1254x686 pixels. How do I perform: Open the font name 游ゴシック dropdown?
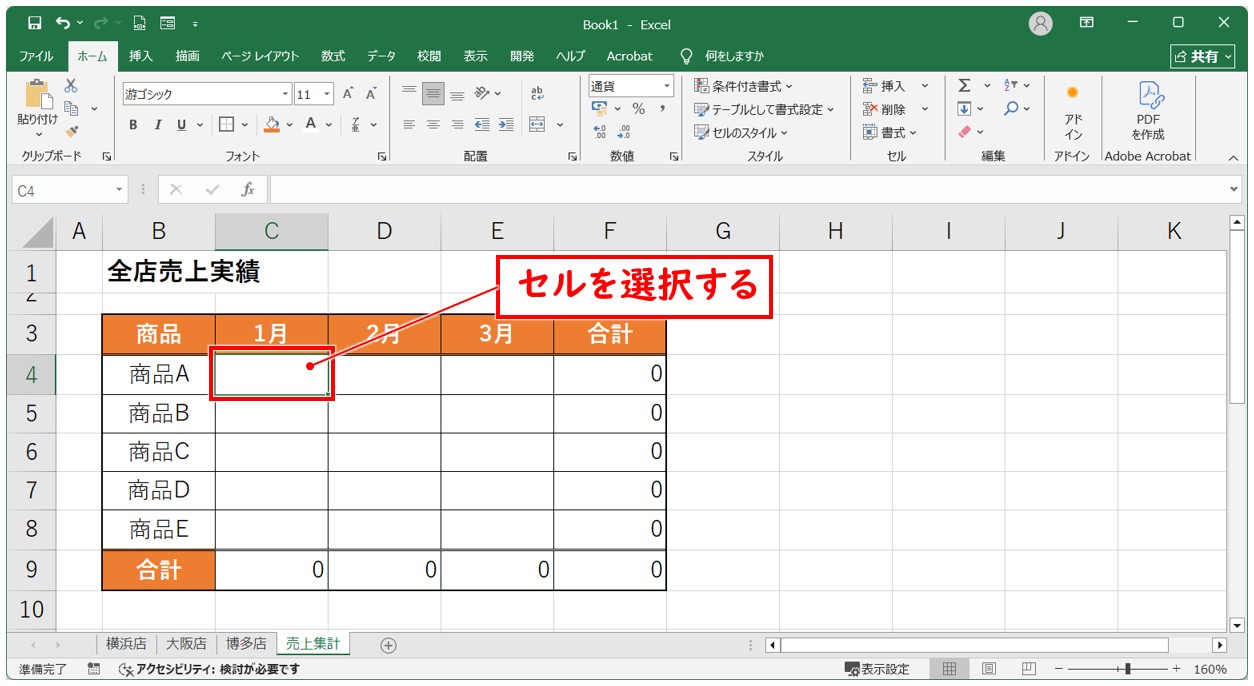click(285, 94)
